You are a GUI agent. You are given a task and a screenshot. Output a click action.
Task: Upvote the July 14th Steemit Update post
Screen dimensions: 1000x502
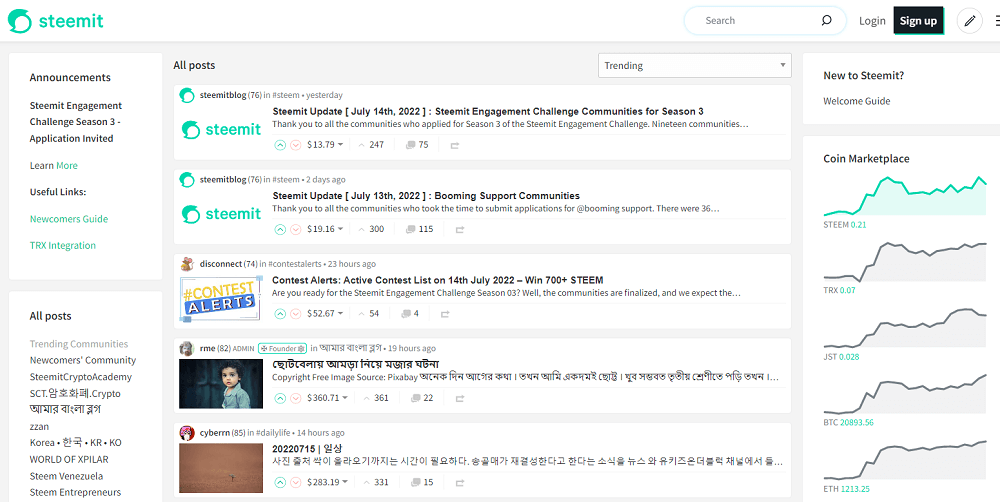point(280,145)
